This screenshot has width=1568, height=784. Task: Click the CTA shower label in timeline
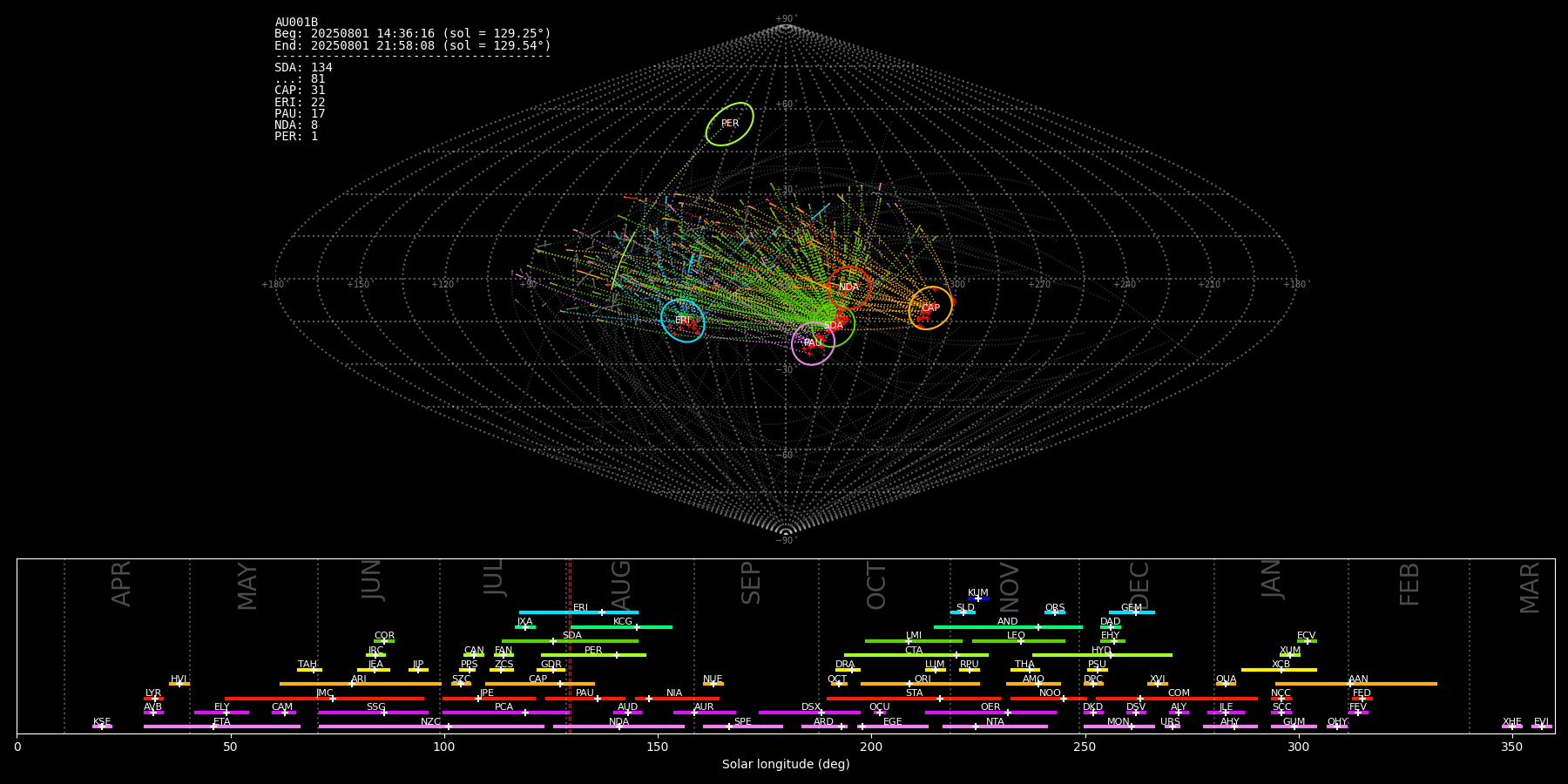[914, 651]
